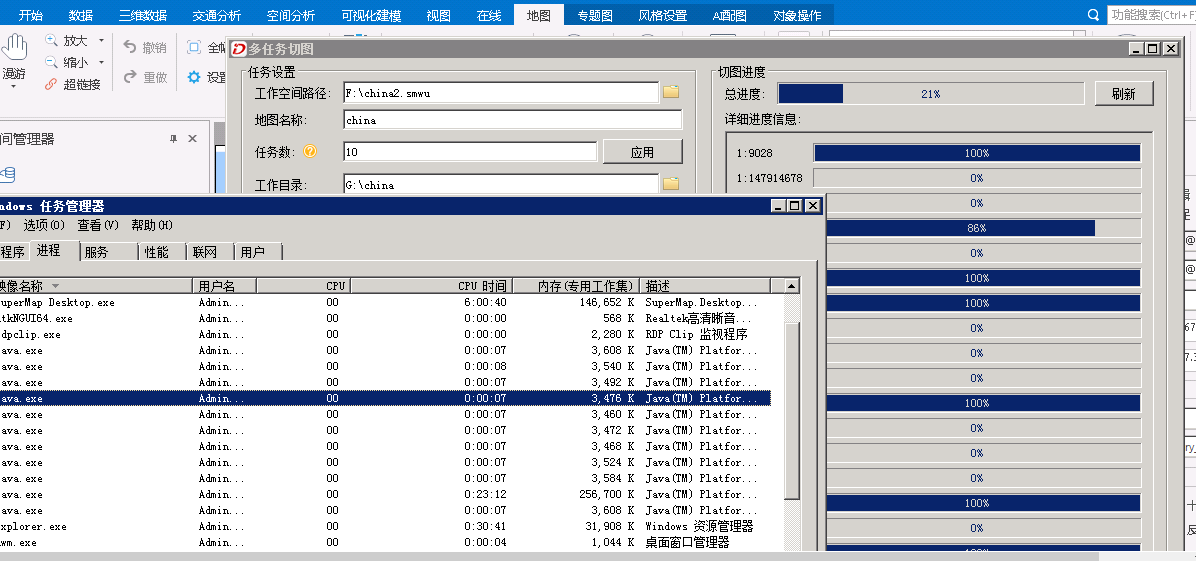
Task: Sort by the 内存(专用工作集) column header
Action: point(576,286)
